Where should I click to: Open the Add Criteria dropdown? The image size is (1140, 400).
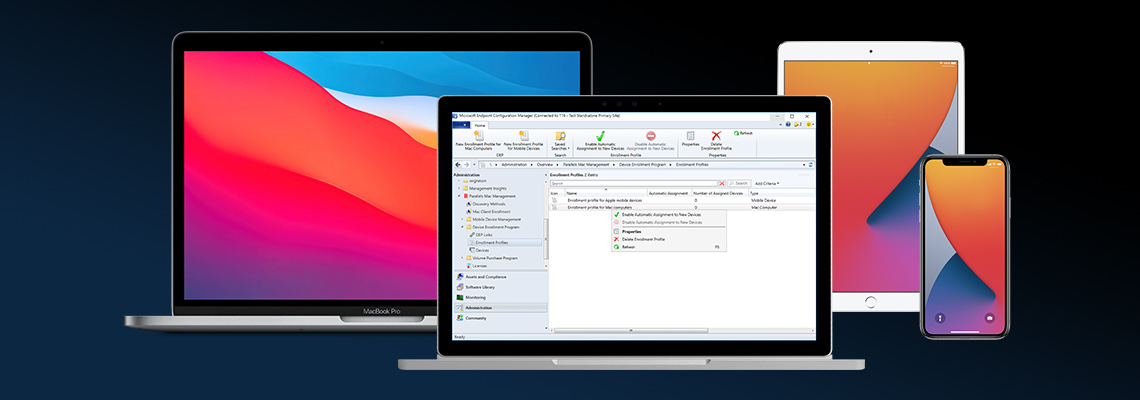point(767,183)
